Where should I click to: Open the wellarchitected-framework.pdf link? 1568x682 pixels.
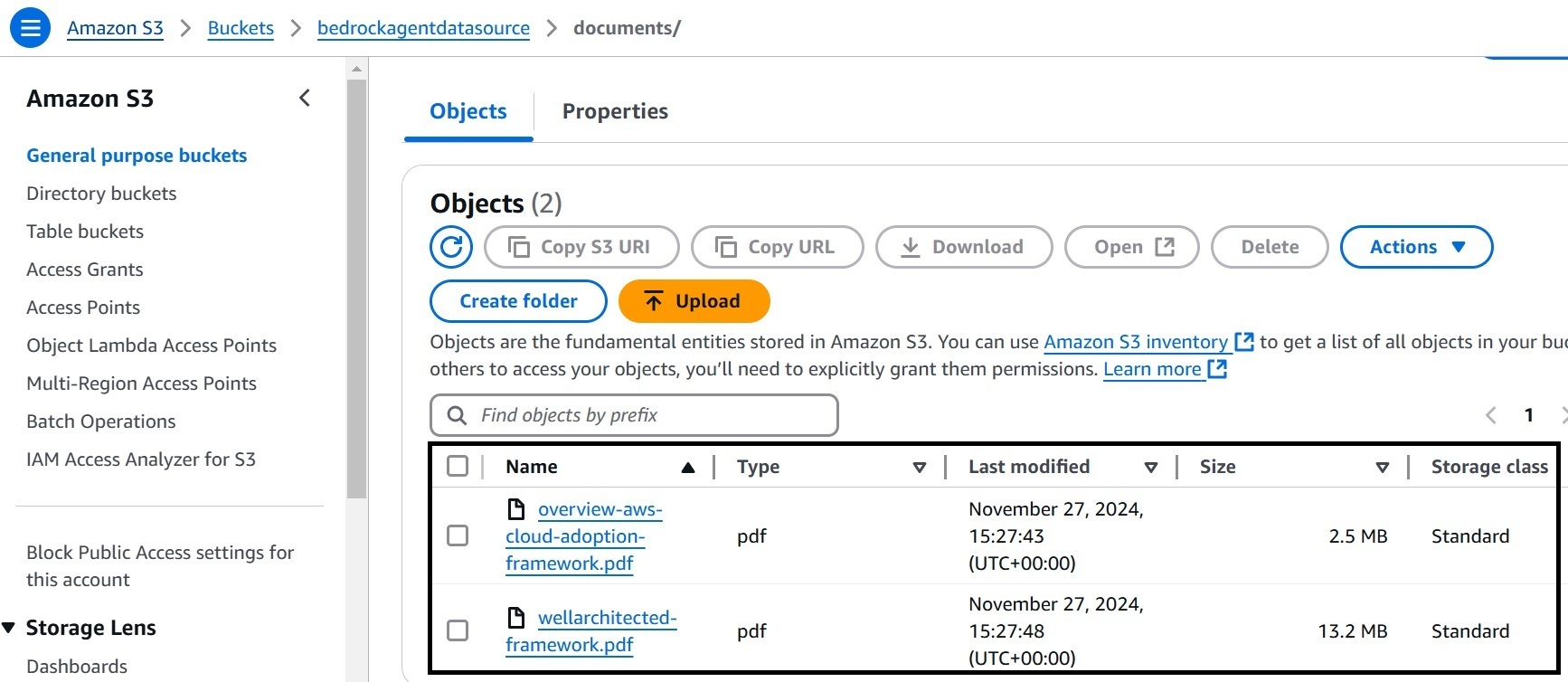coord(590,631)
